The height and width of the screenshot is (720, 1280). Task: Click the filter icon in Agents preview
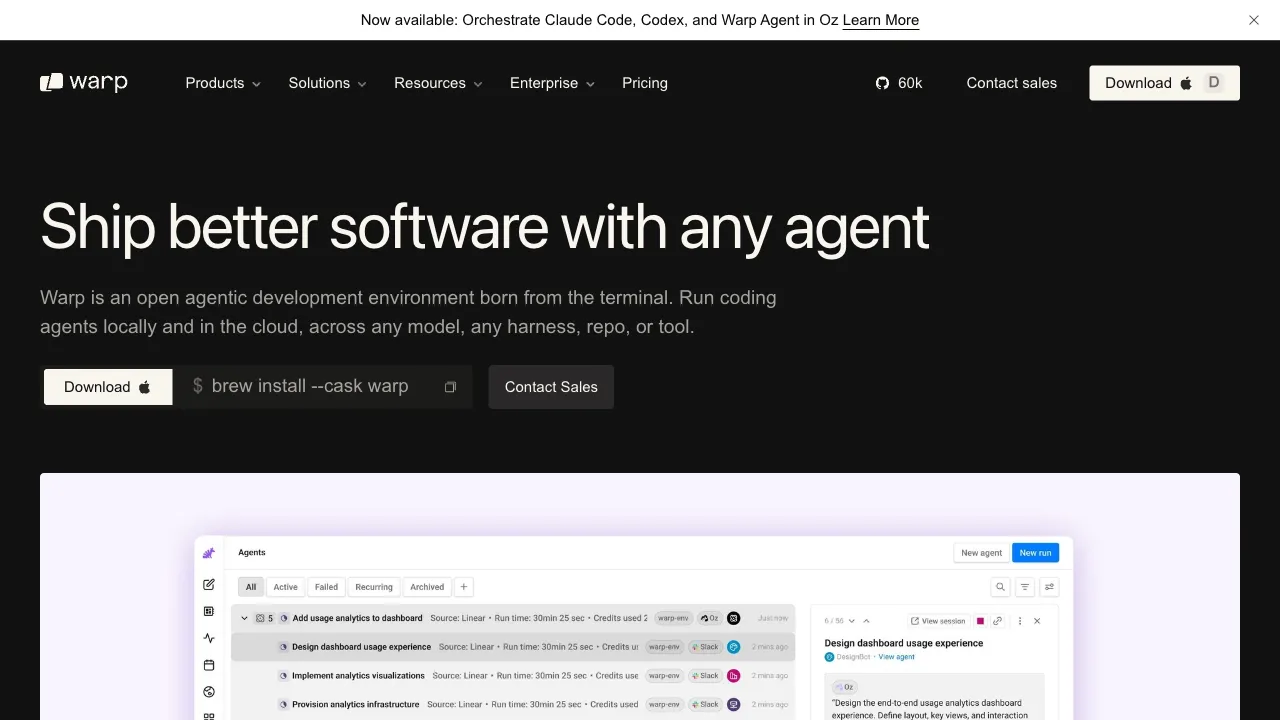click(x=1025, y=587)
